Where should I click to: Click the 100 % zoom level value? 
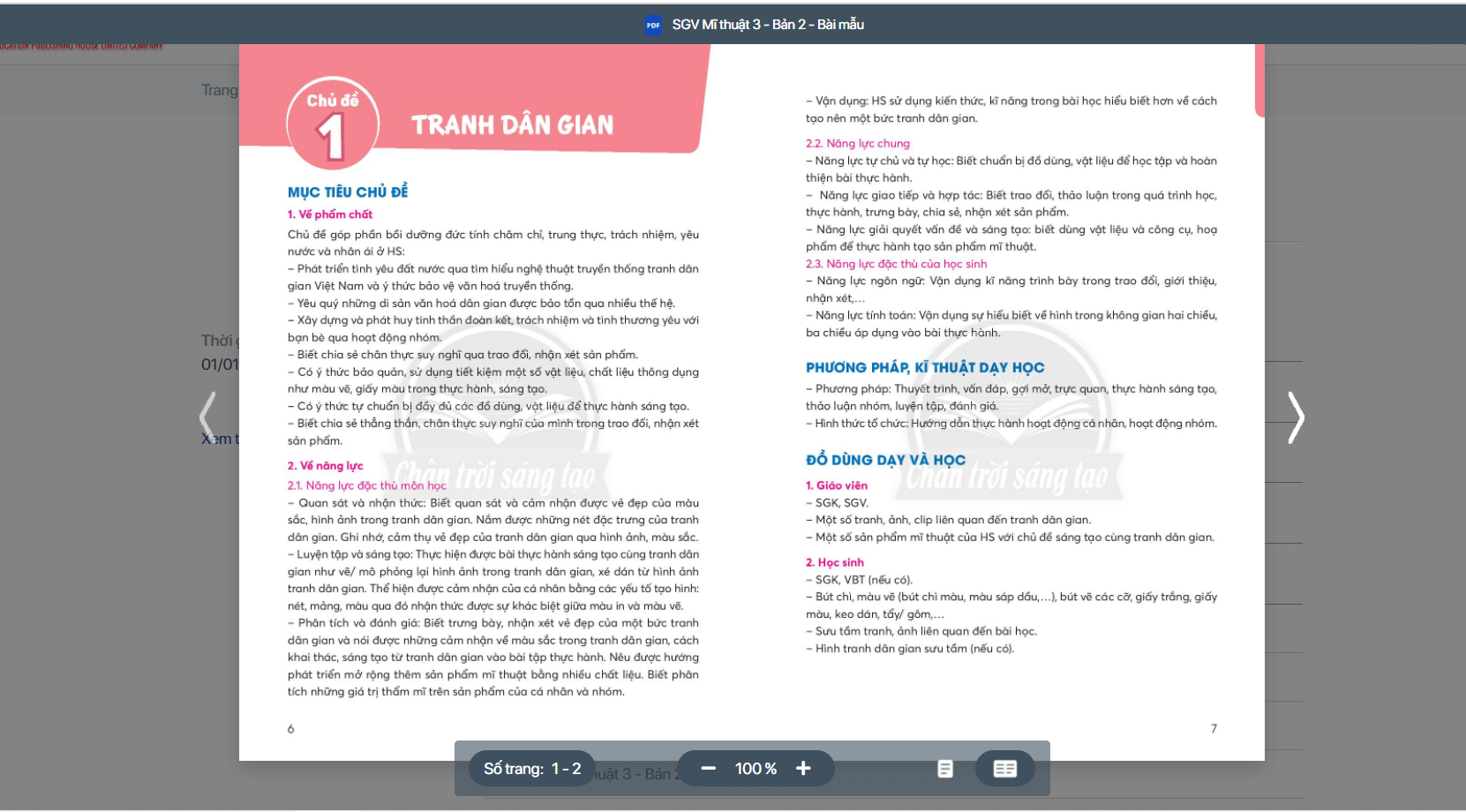[x=756, y=769]
